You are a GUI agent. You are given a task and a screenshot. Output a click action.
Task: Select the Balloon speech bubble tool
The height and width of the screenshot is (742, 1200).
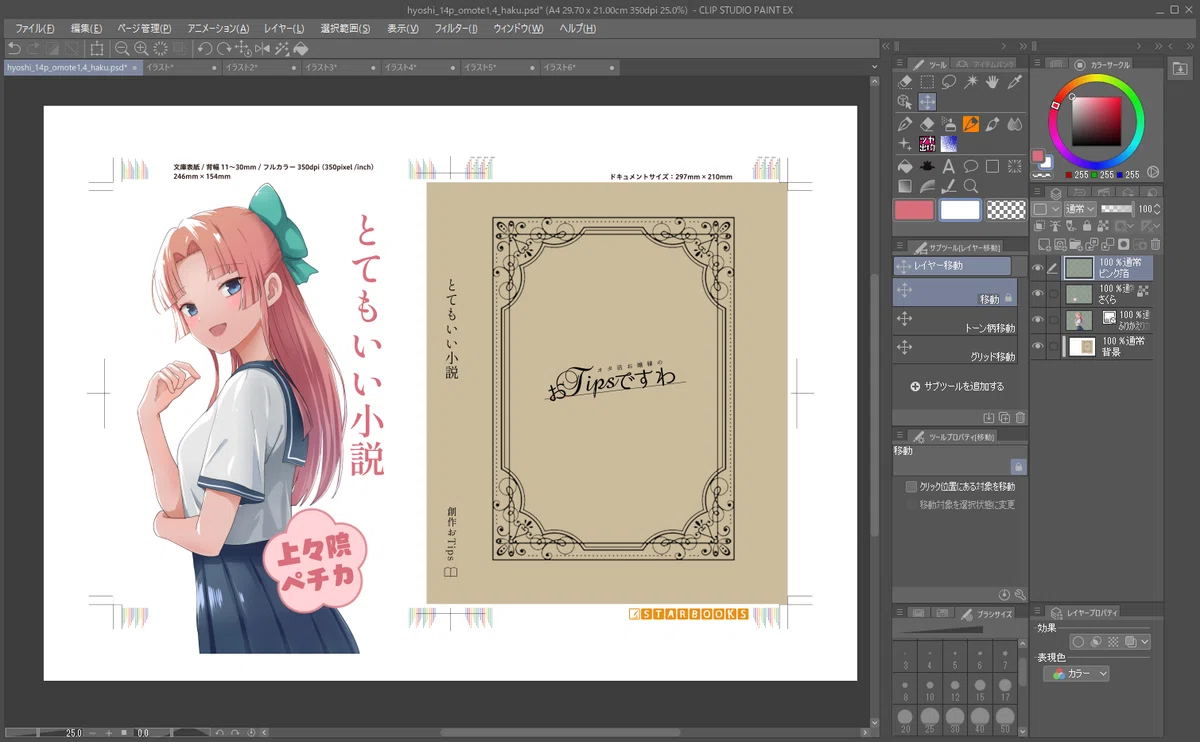point(971,166)
